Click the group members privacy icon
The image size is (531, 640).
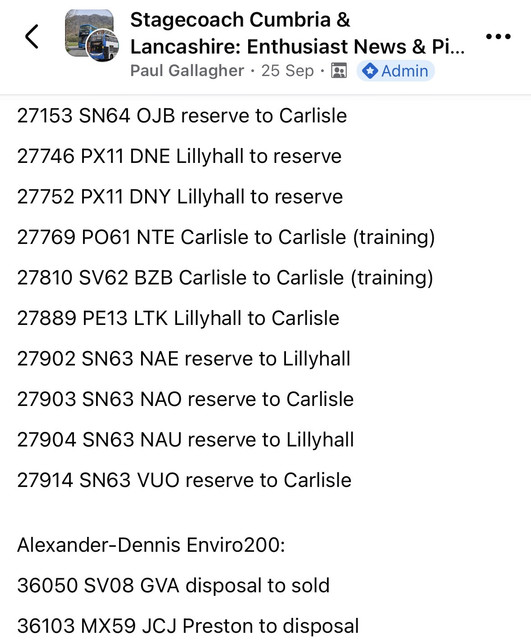[339, 71]
